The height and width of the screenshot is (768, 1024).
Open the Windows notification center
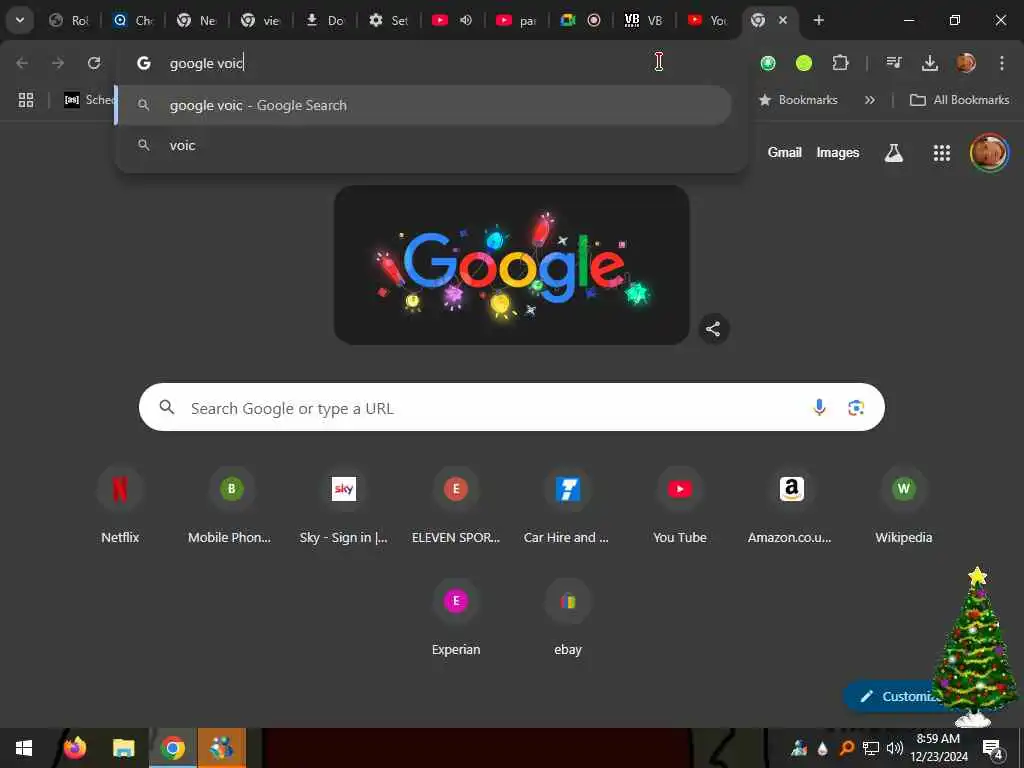coord(992,748)
